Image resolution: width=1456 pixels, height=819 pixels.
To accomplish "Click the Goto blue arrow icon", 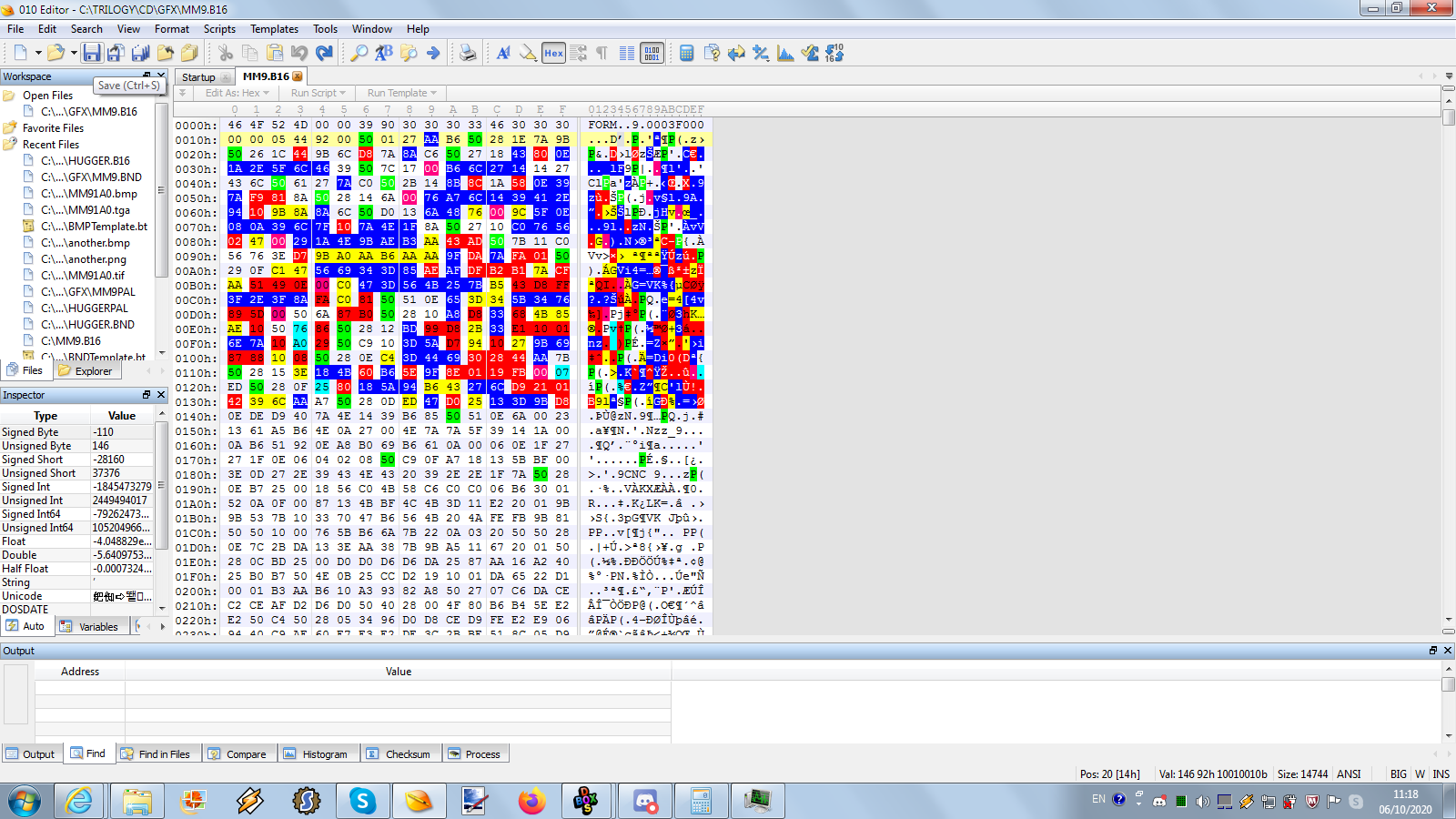I will point(433,53).
